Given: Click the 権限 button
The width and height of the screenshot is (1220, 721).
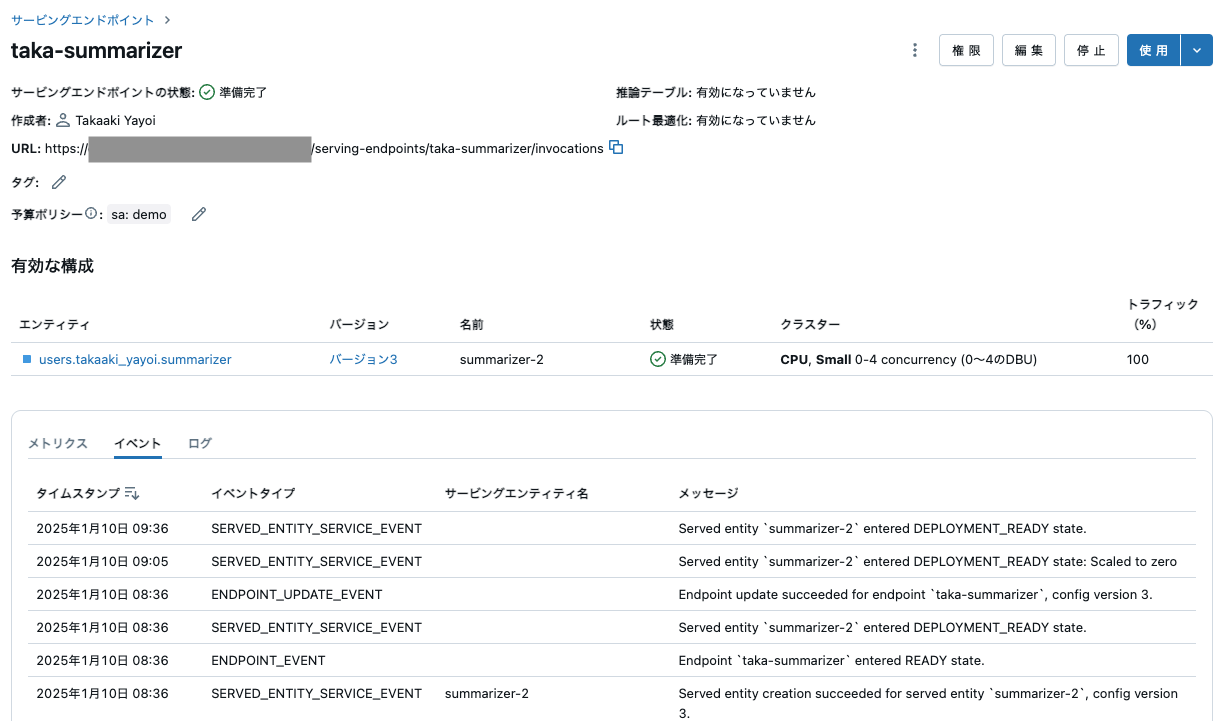Looking at the screenshot, I should (966, 49).
